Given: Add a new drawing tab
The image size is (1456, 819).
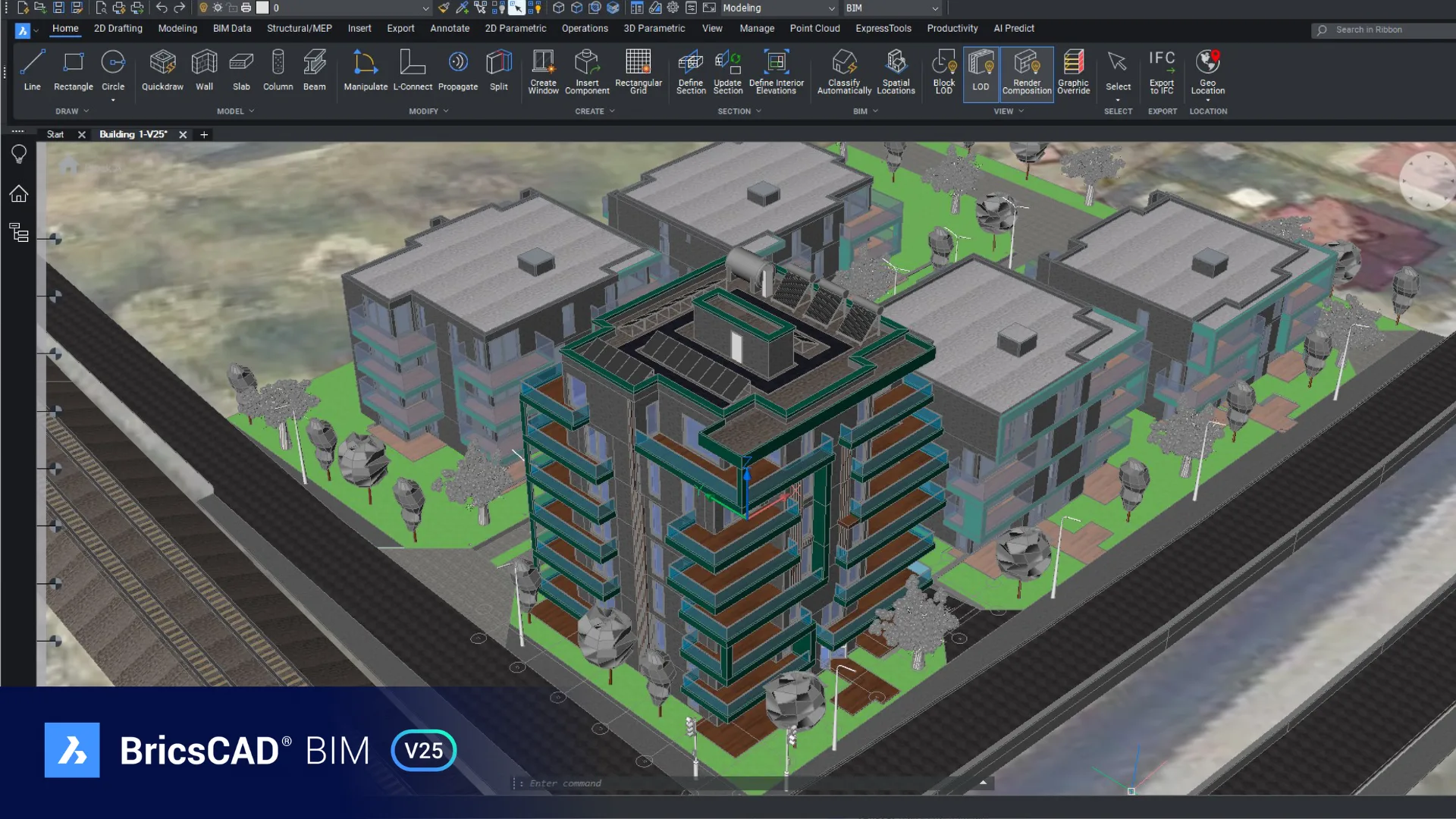Looking at the screenshot, I should point(204,134).
